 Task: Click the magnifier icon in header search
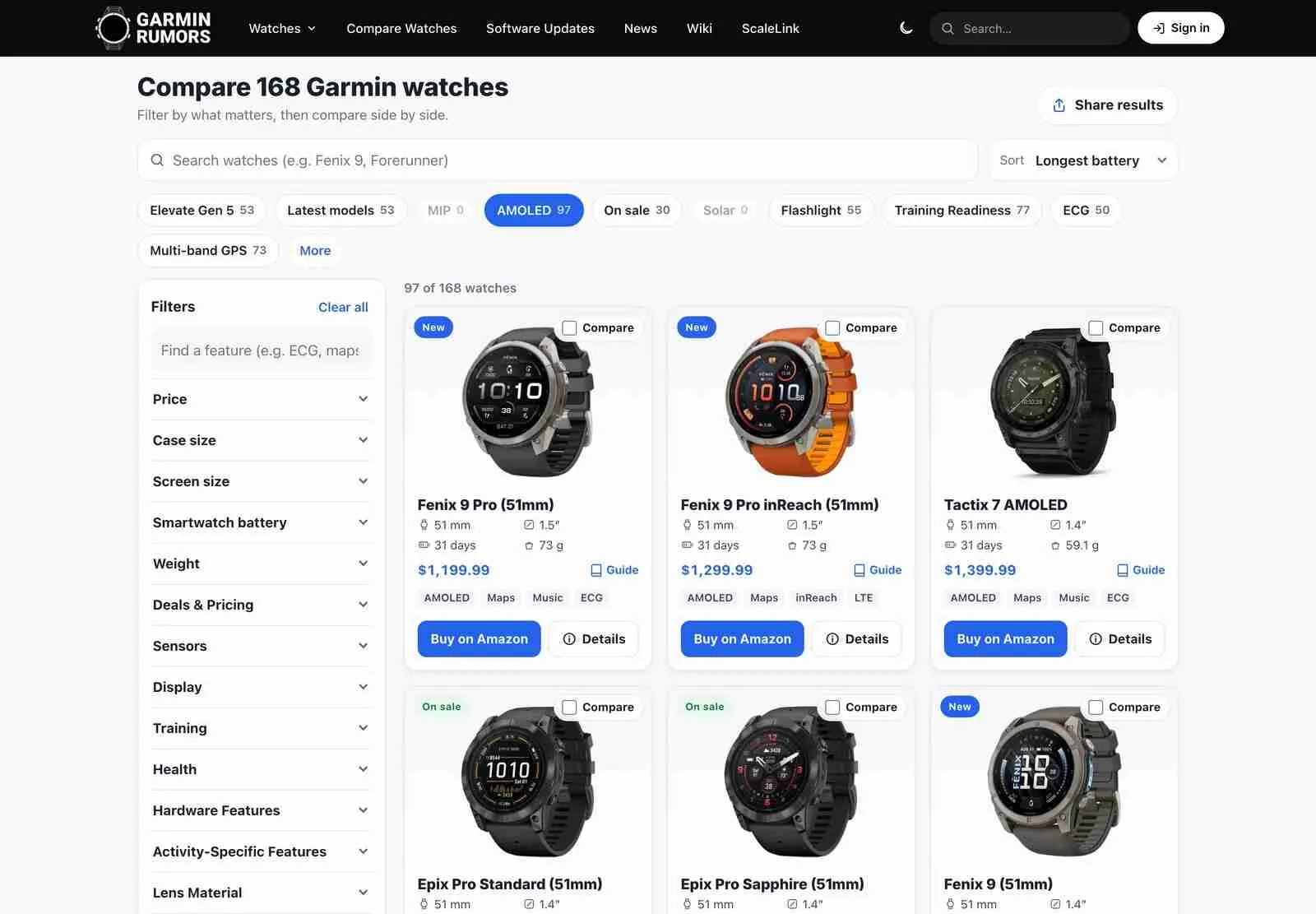[948, 28]
